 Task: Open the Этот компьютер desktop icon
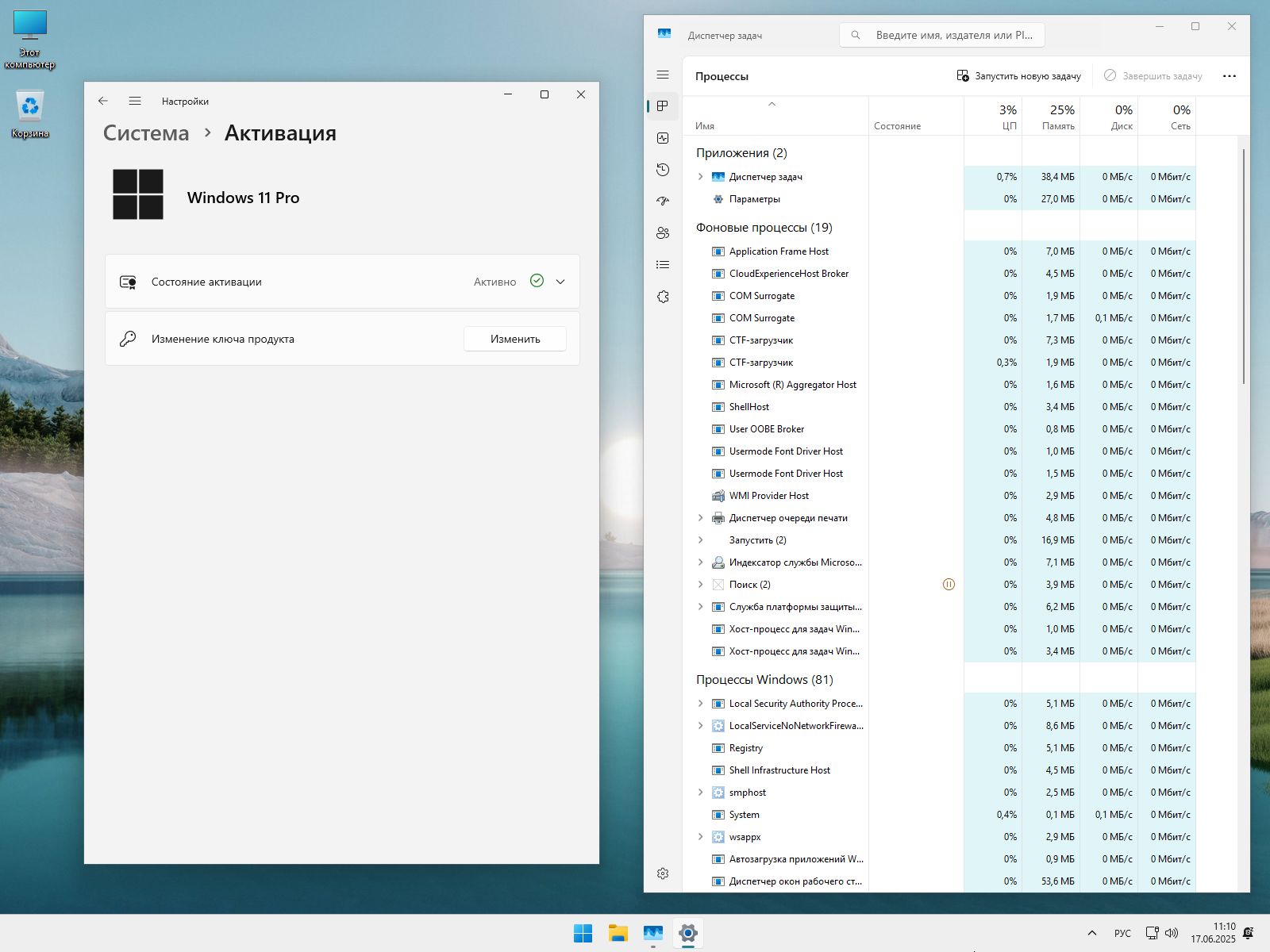[29, 40]
